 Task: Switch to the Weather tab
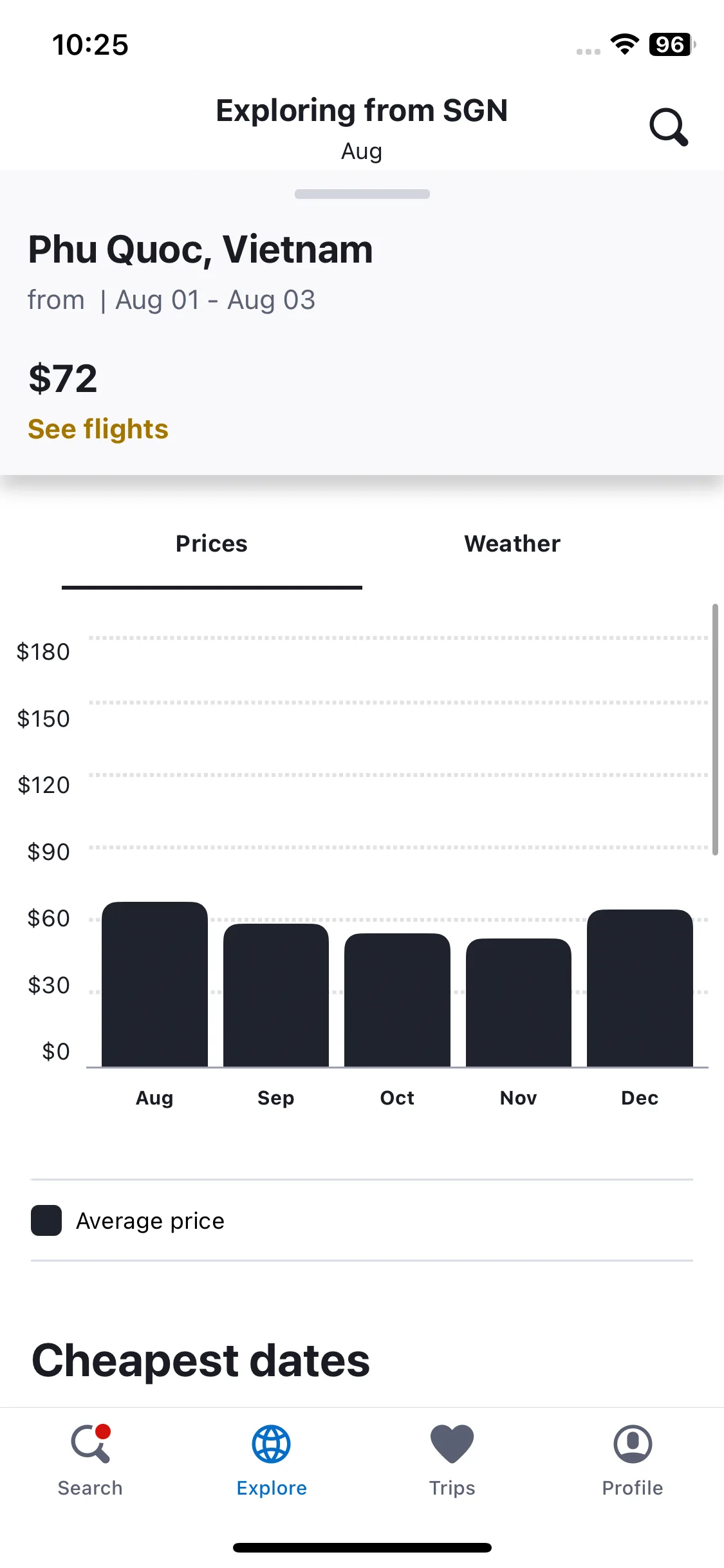pyautogui.click(x=512, y=544)
